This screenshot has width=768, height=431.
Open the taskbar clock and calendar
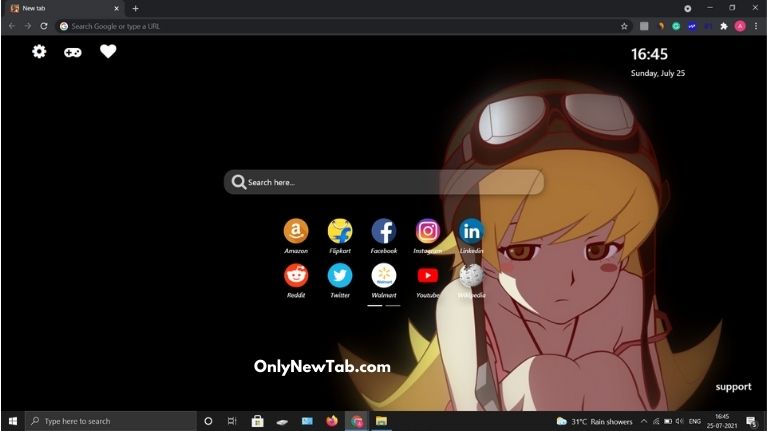(722, 421)
